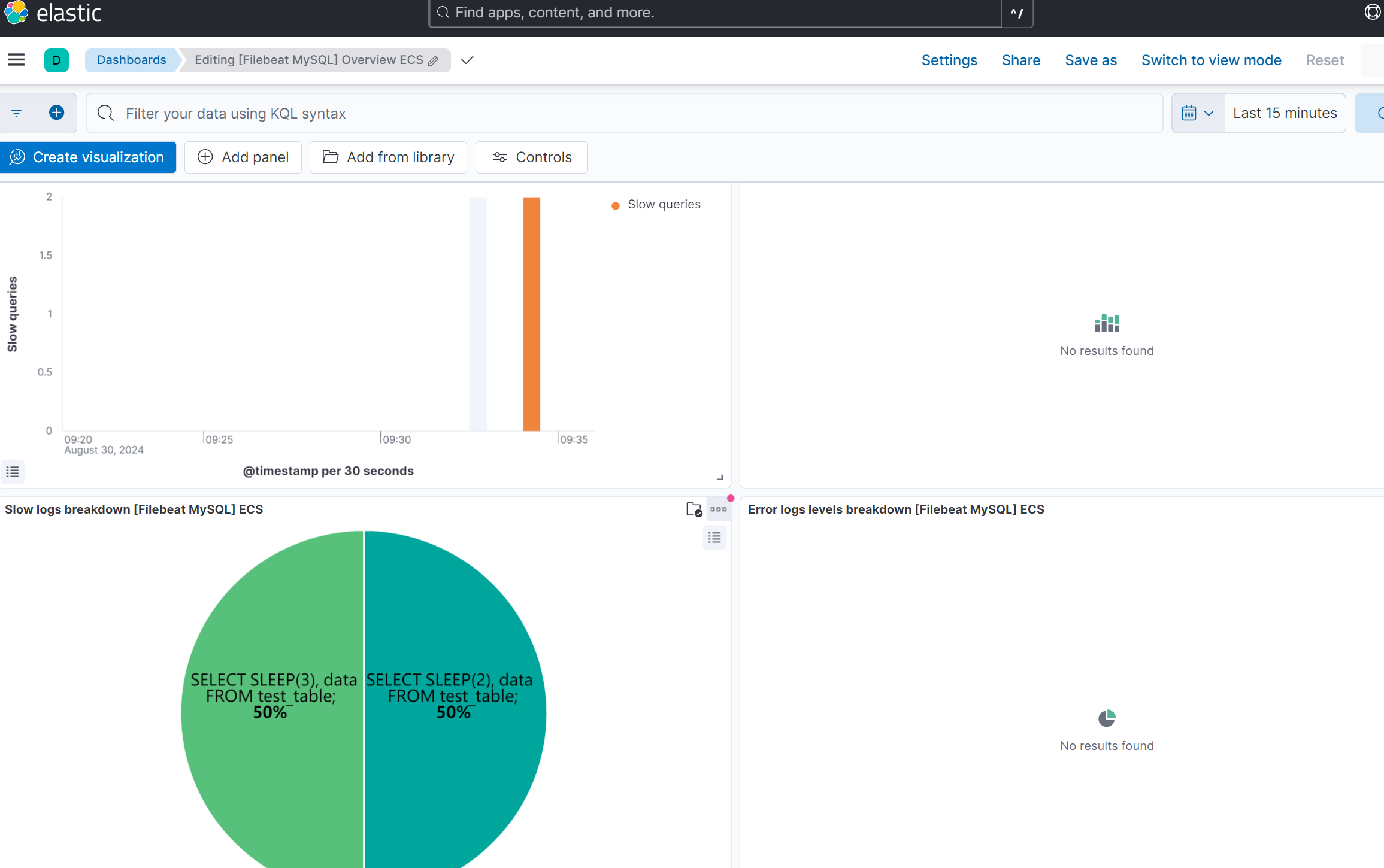Grab slow queries panel resize handle
The width and height of the screenshot is (1384, 868).
tap(720, 477)
